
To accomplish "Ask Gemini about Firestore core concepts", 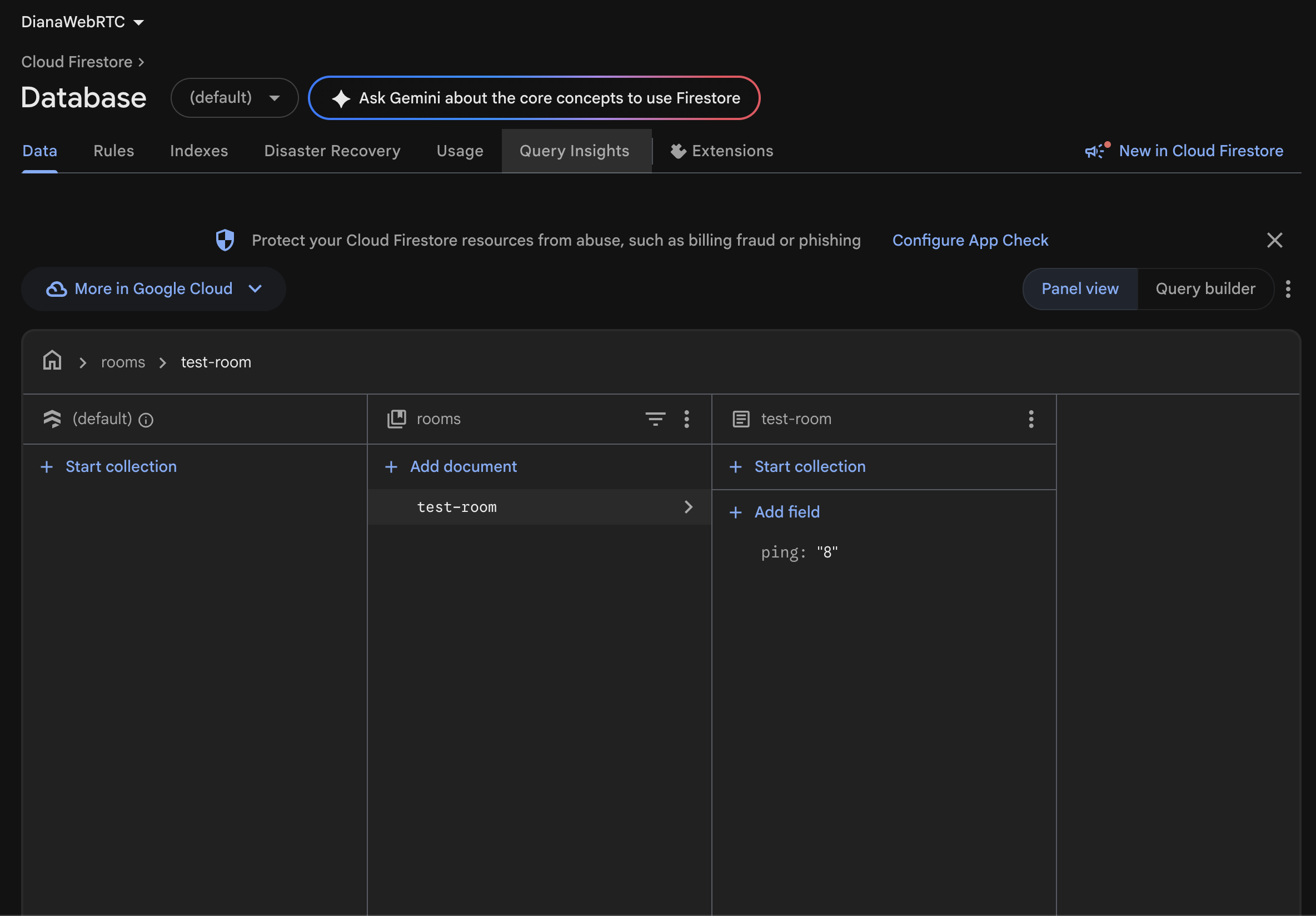I will pyautogui.click(x=534, y=98).
